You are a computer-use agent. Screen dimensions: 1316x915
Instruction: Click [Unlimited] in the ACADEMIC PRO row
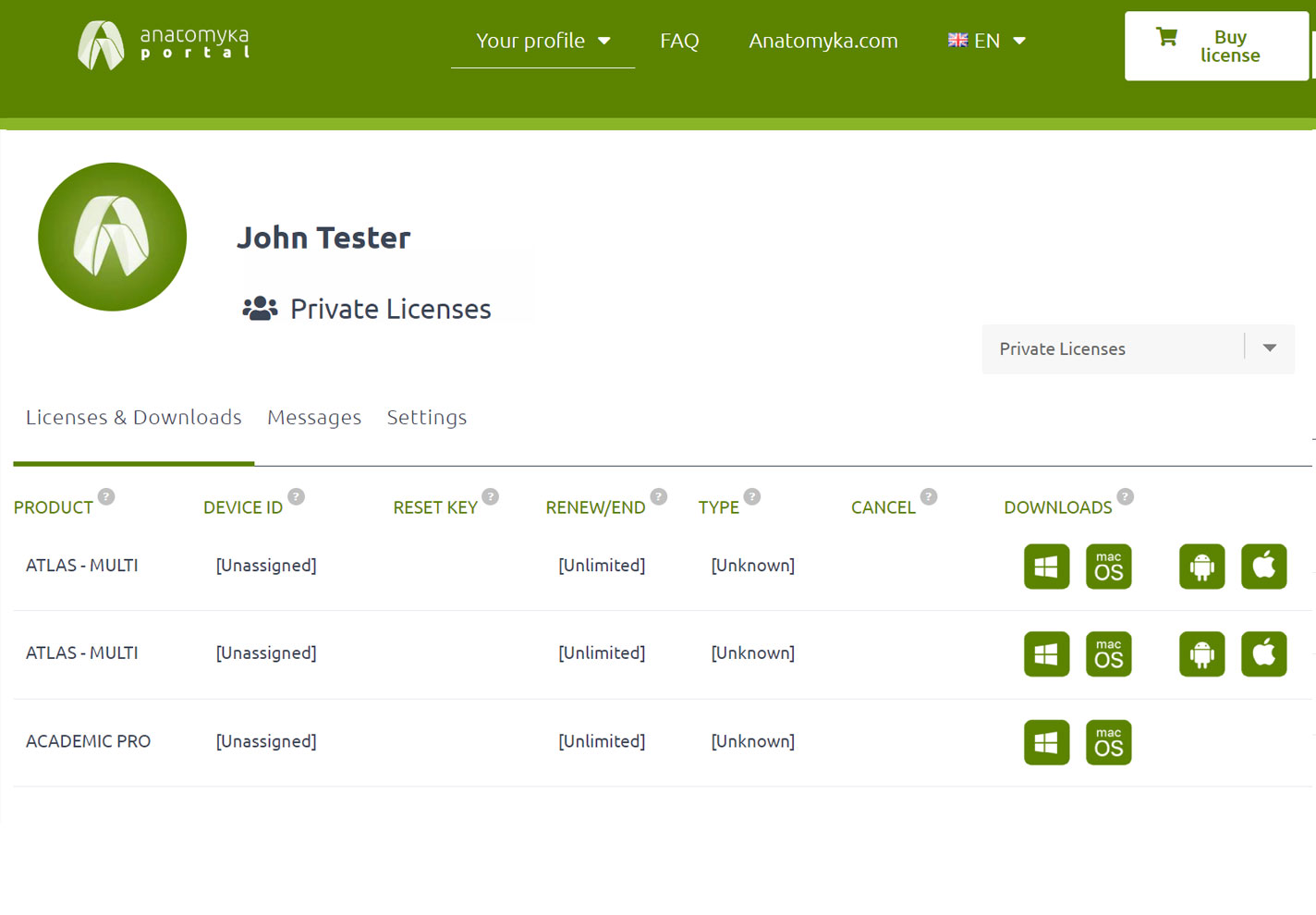click(602, 741)
